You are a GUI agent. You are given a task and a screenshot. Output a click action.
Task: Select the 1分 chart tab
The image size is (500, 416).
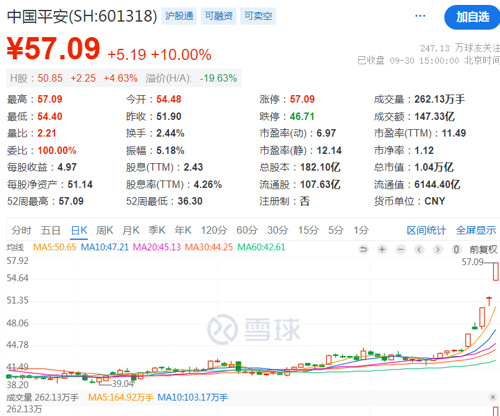(x=361, y=230)
